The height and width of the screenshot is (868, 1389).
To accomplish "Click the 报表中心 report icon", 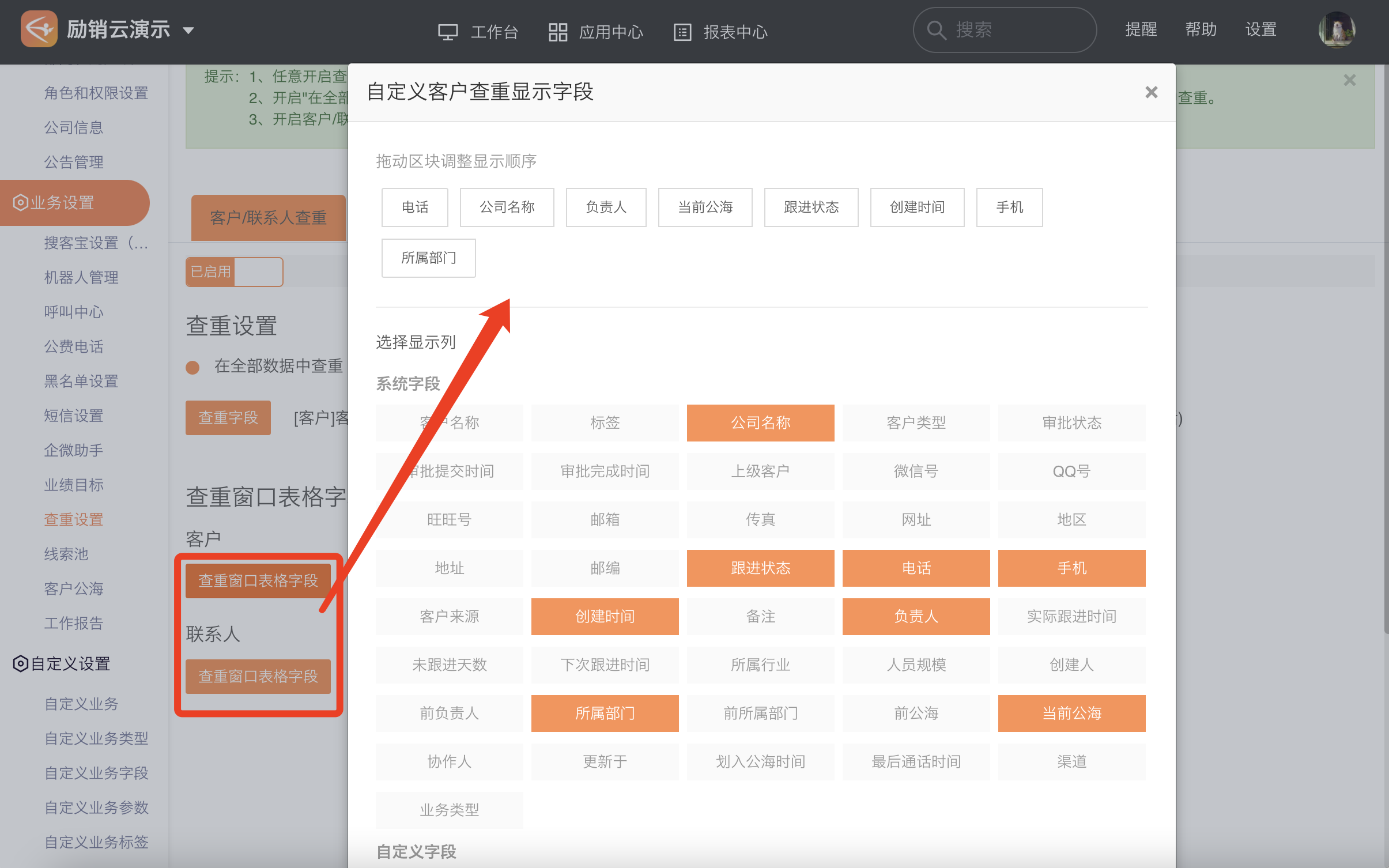I will tap(682, 32).
